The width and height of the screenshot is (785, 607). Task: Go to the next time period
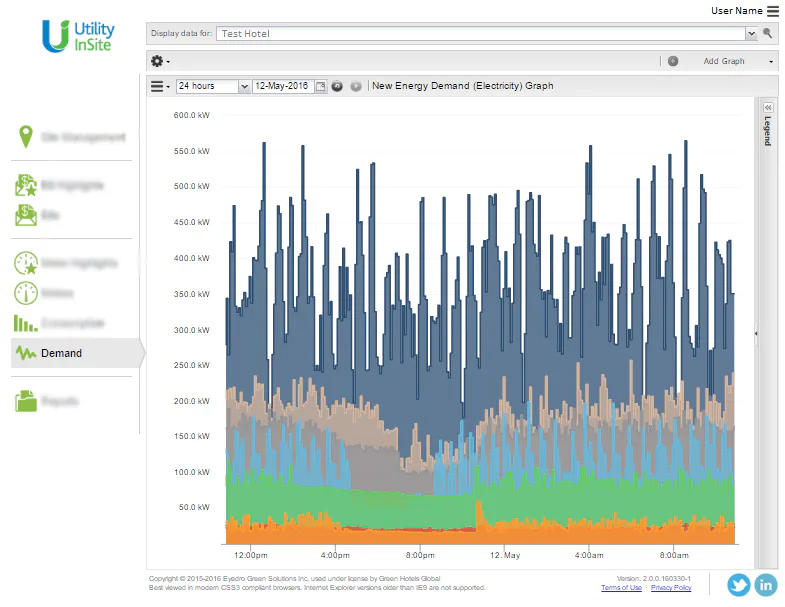click(x=355, y=86)
